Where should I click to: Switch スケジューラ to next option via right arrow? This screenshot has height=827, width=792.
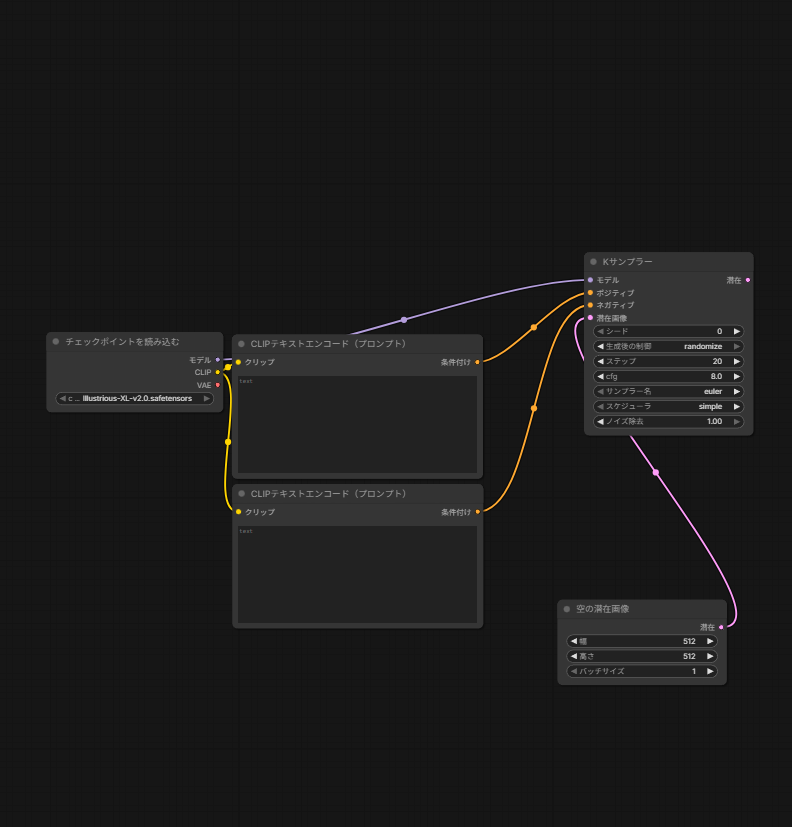click(737, 407)
